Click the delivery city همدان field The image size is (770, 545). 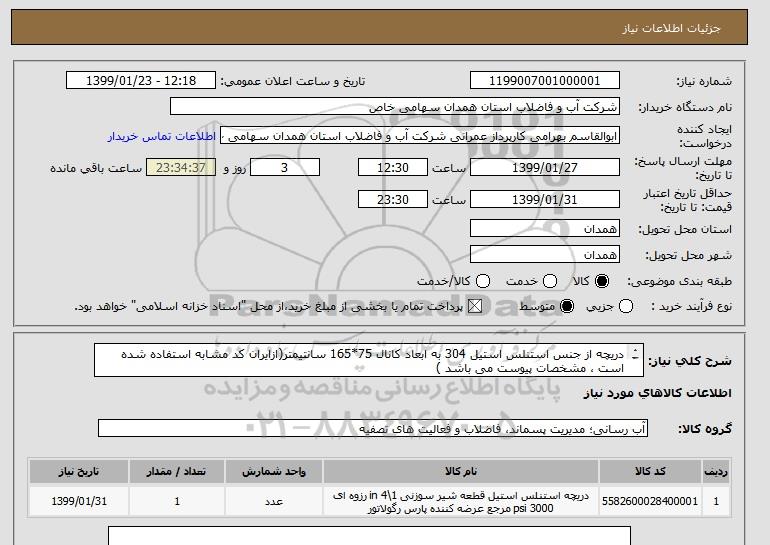click(x=545, y=254)
